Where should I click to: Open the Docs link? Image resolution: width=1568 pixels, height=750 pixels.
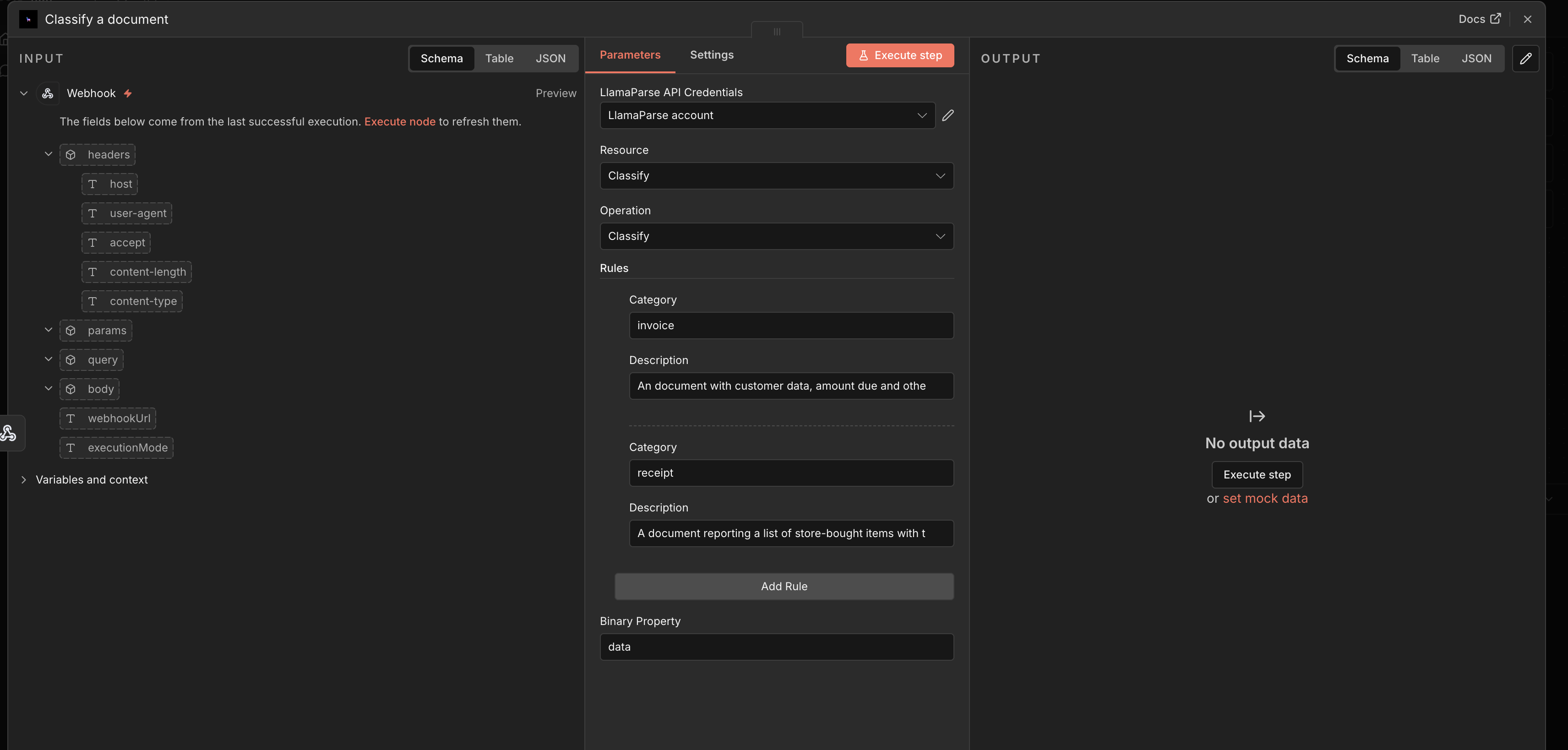coord(1479,18)
